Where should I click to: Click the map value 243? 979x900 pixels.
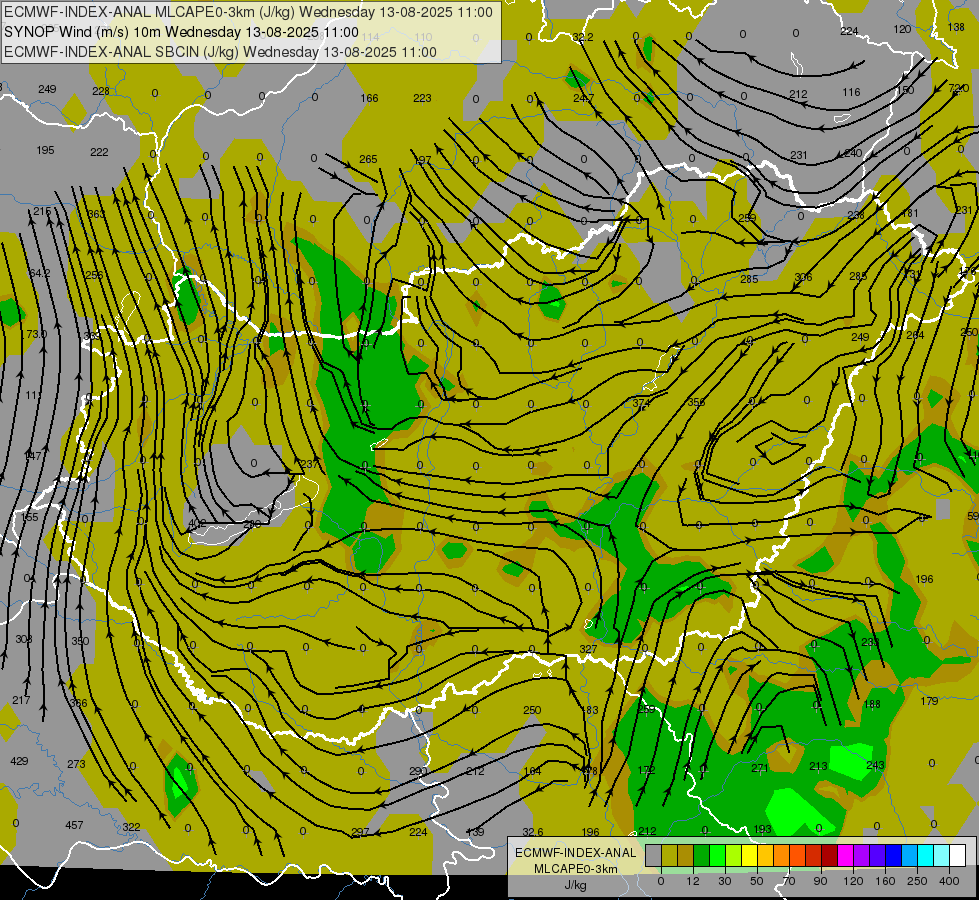[x=876, y=765]
